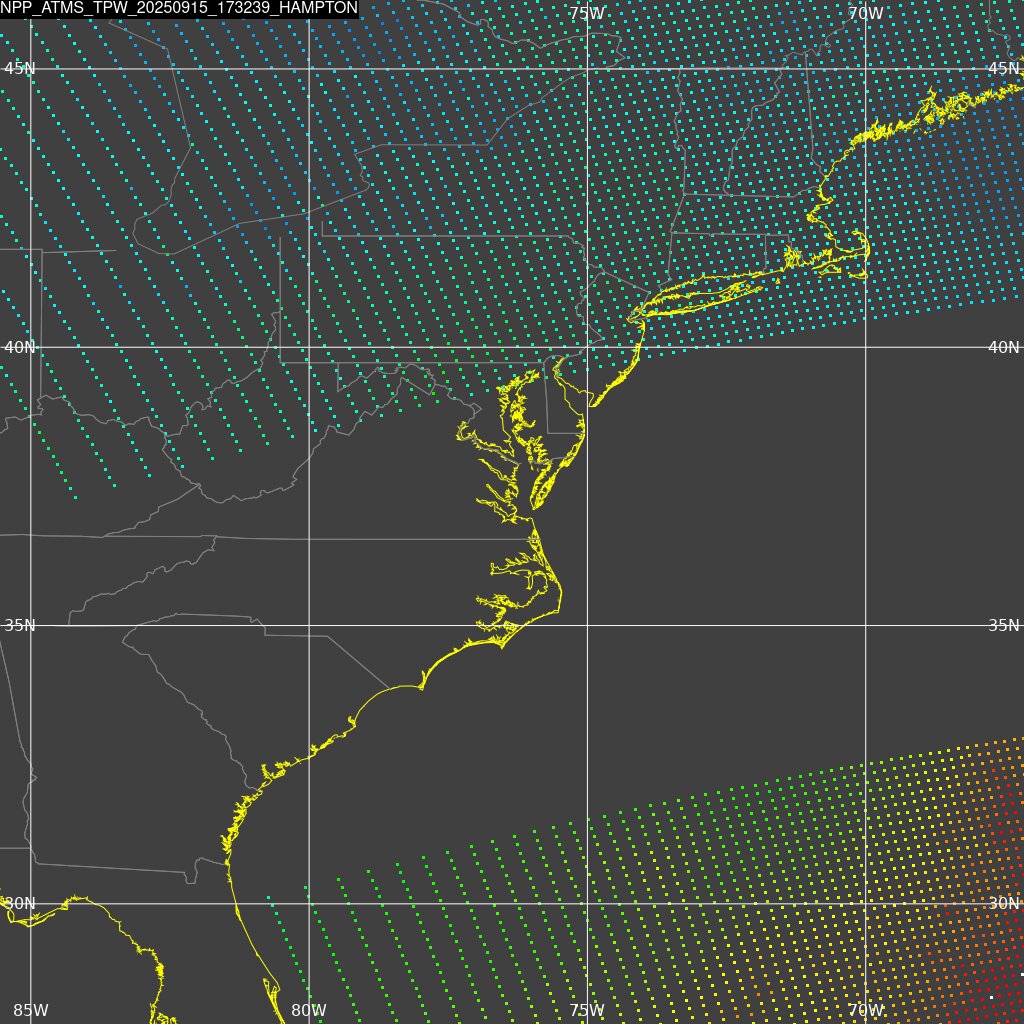Click the 35N latitude label on left edge
Image resolution: width=1024 pixels, height=1024 pixels.
pyautogui.click(x=20, y=626)
